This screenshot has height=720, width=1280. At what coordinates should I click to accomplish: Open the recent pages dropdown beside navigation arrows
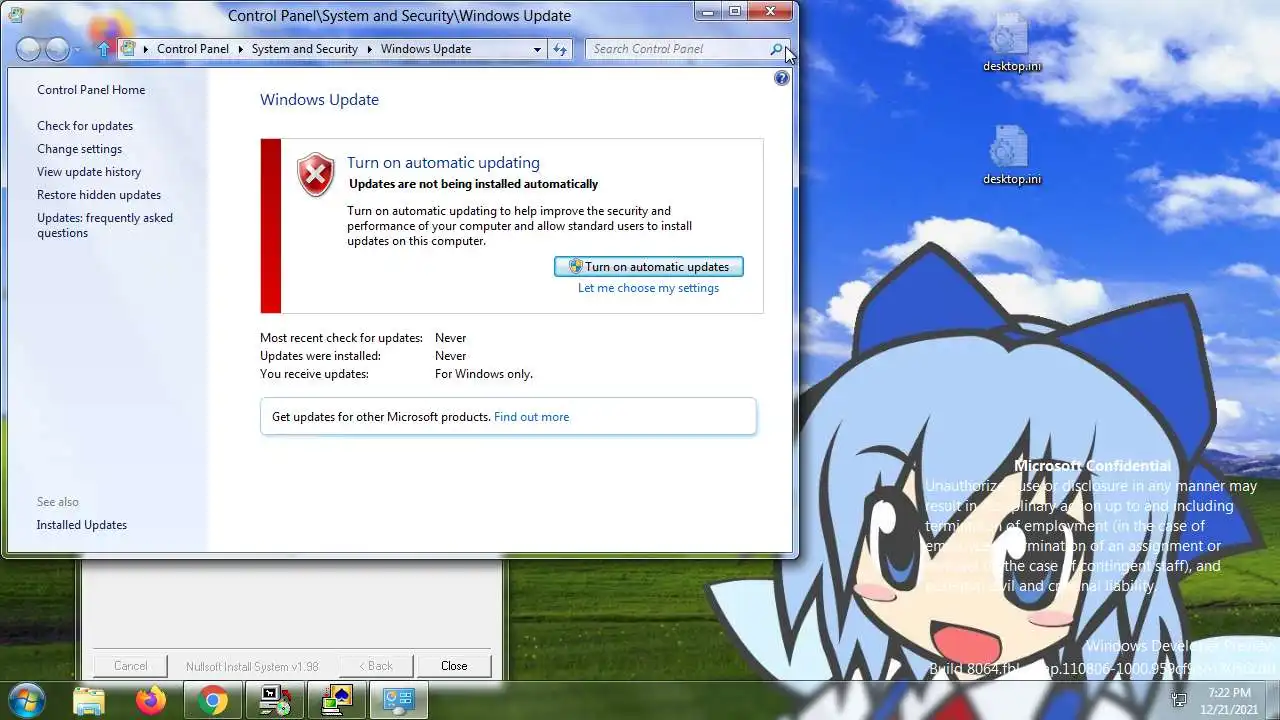click(x=78, y=50)
